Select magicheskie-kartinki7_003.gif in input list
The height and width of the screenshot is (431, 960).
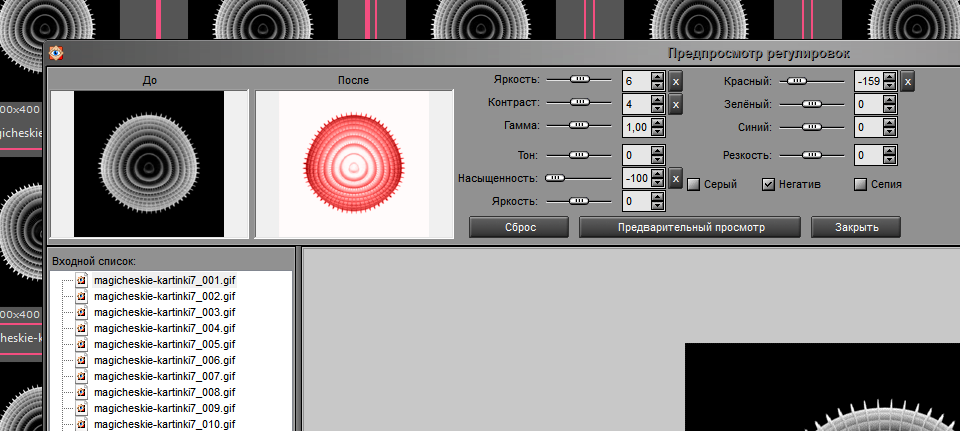tap(165, 312)
